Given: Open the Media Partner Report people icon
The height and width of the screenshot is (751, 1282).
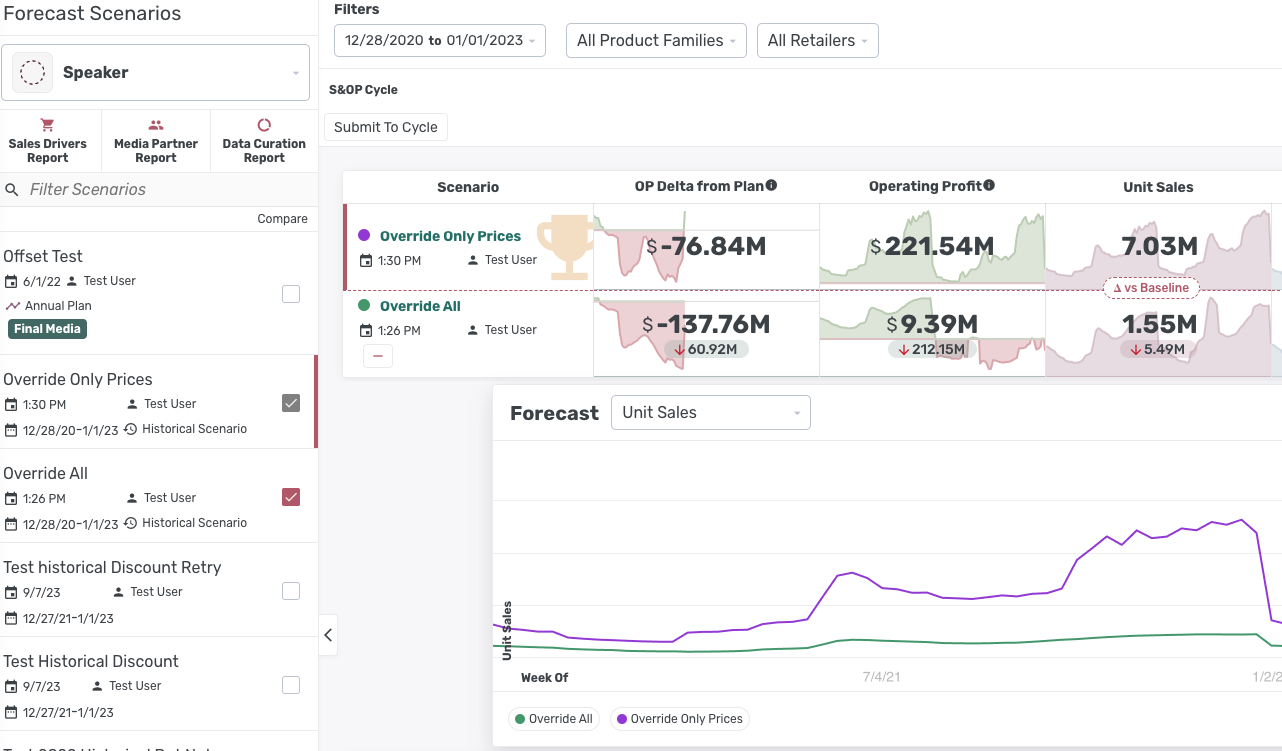Looking at the screenshot, I should pos(156,125).
